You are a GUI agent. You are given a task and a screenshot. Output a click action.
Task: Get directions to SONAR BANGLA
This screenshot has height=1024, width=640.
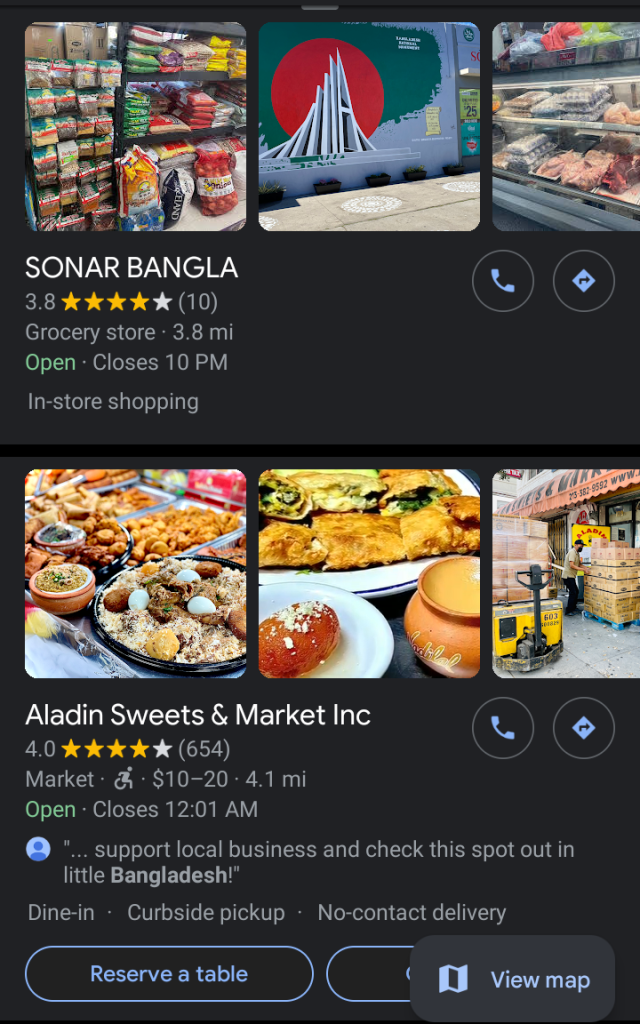coord(584,281)
